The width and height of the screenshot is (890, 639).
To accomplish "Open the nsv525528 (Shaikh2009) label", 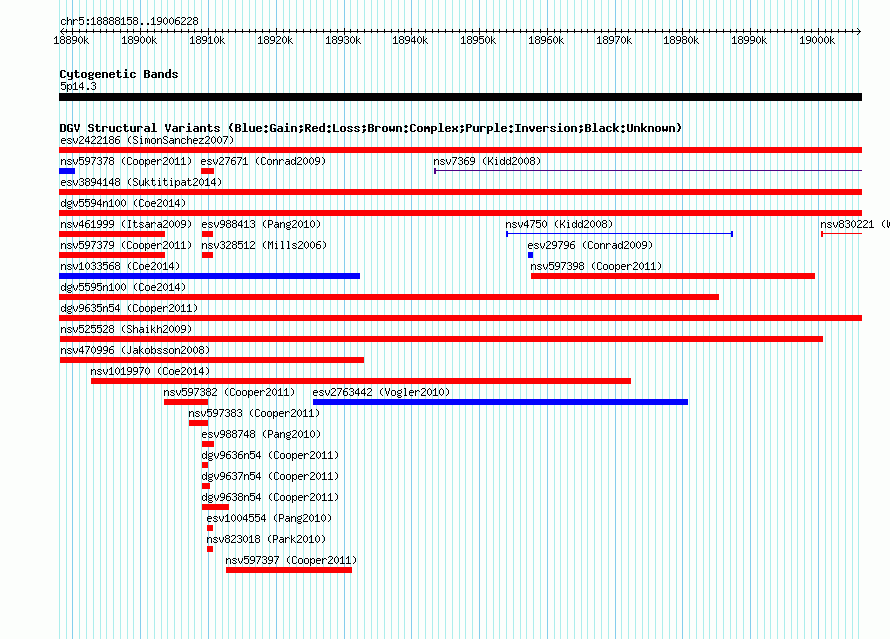I will pyautogui.click(x=126, y=329).
